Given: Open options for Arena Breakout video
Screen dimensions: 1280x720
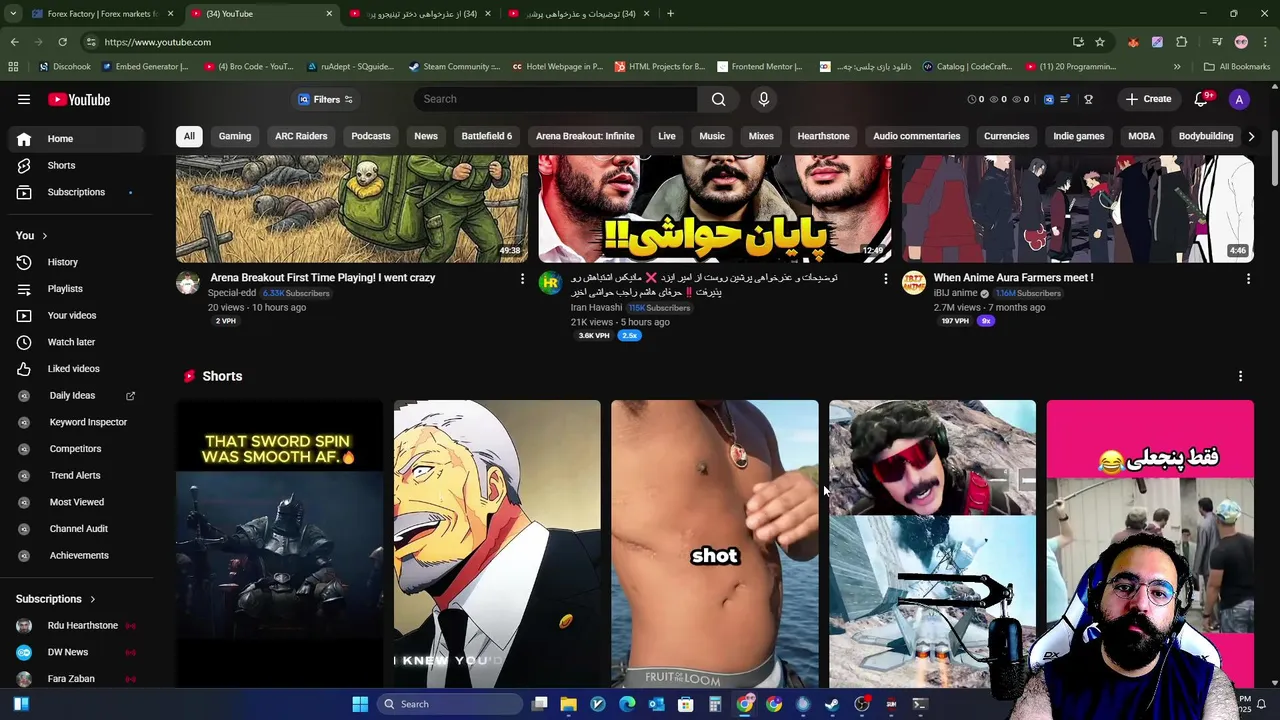Looking at the screenshot, I should point(522,279).
